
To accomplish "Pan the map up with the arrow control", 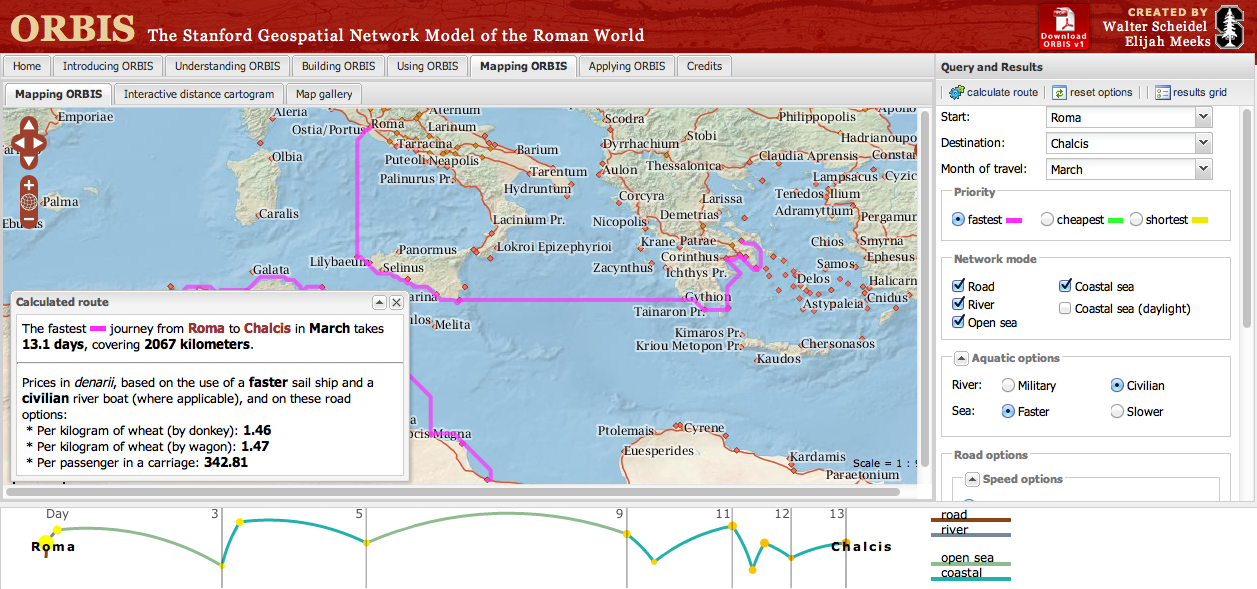I will pyautogui.click(x=29, y=127).
